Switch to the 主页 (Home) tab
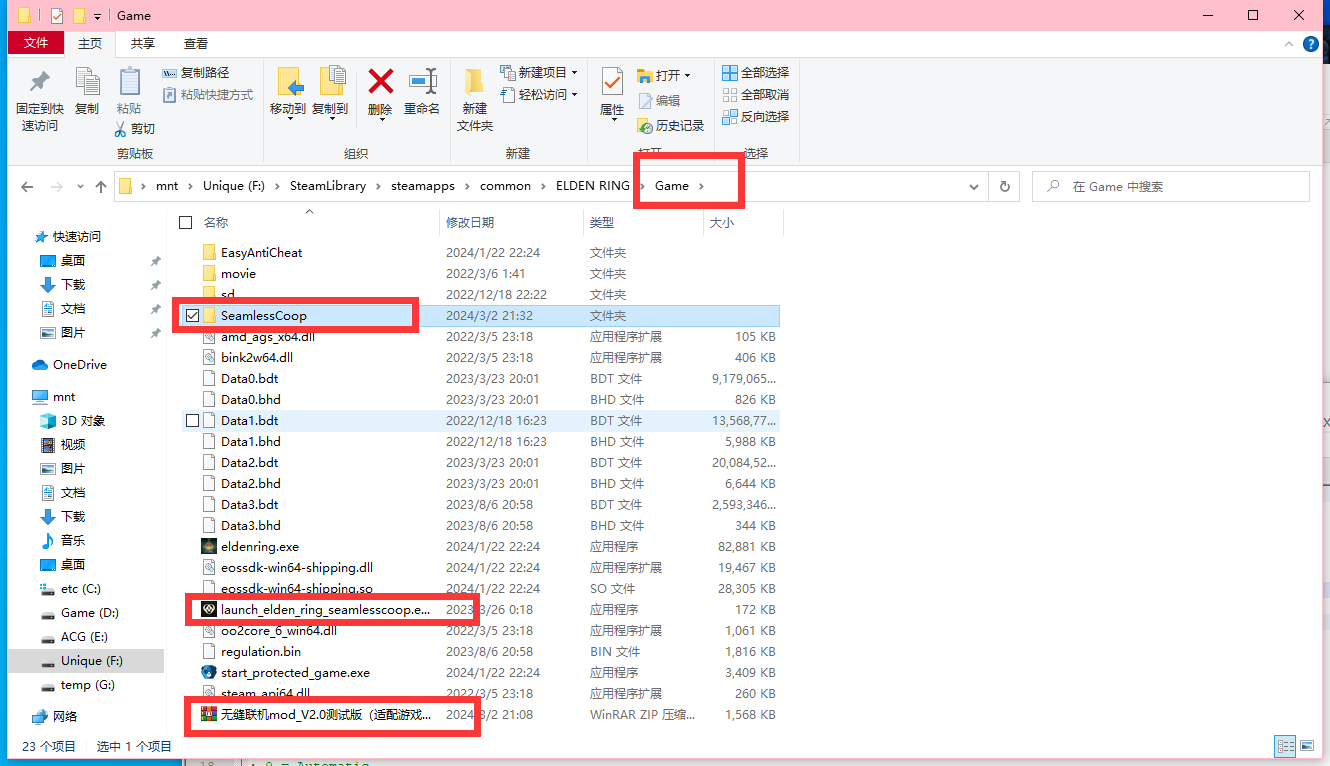 tap(90, 43)
